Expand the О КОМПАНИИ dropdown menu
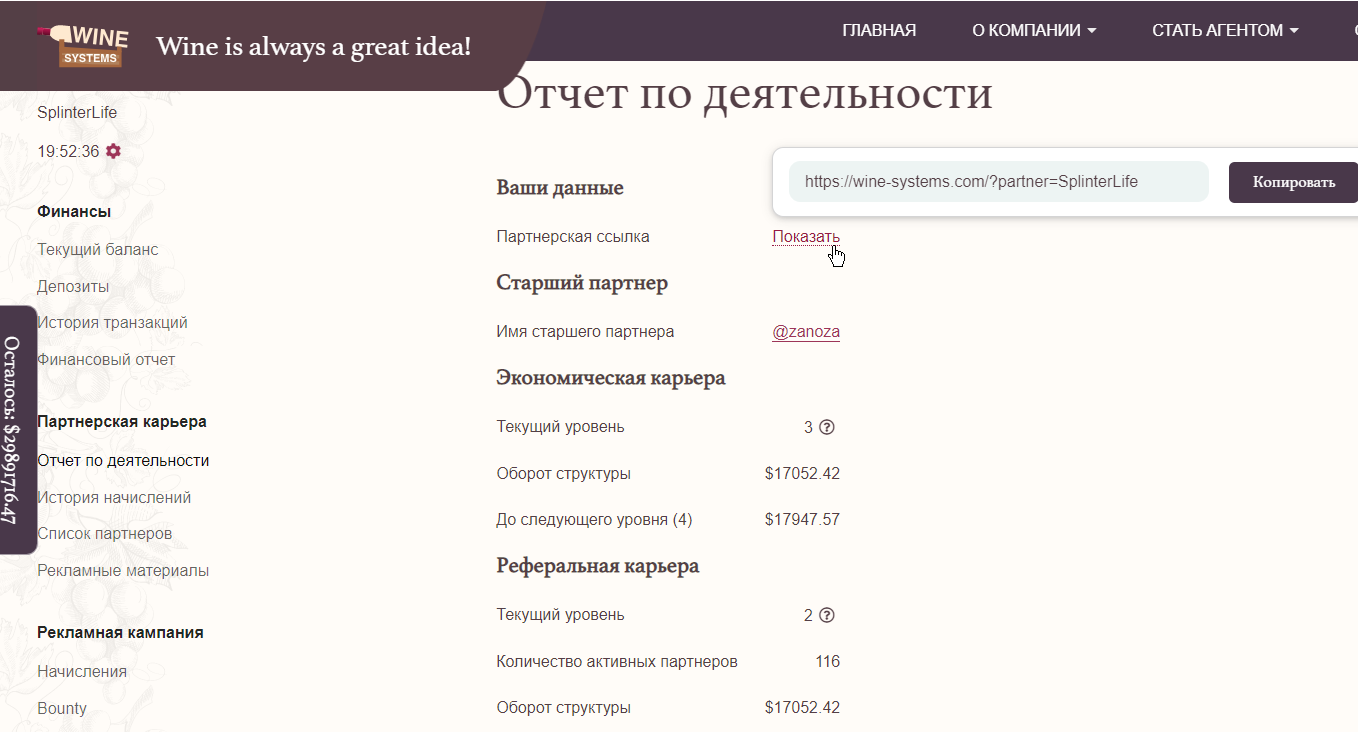Image resolution: width=1358 pixels, height=732 pixels. click(1034, 30)
